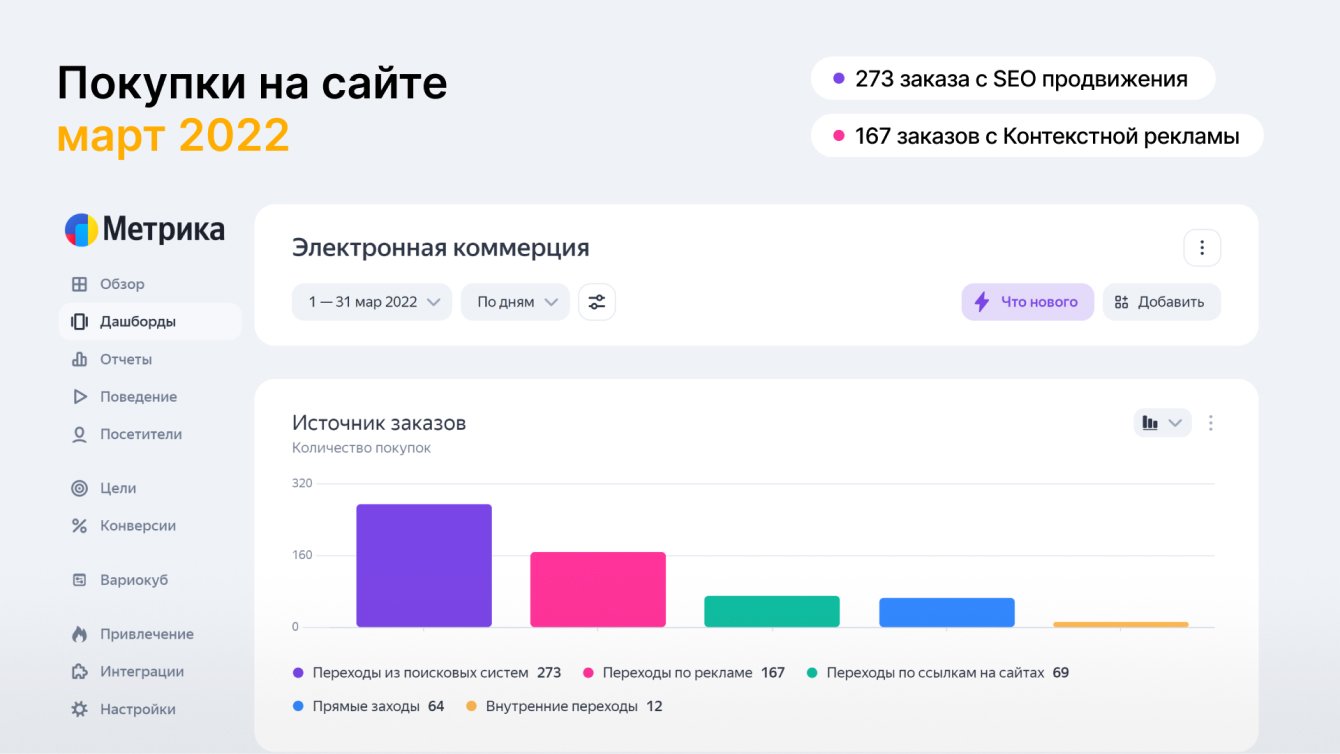Go to Отчеты
Screen dimensions: 1340x754
pyautogui.click(x=126, y=359)
